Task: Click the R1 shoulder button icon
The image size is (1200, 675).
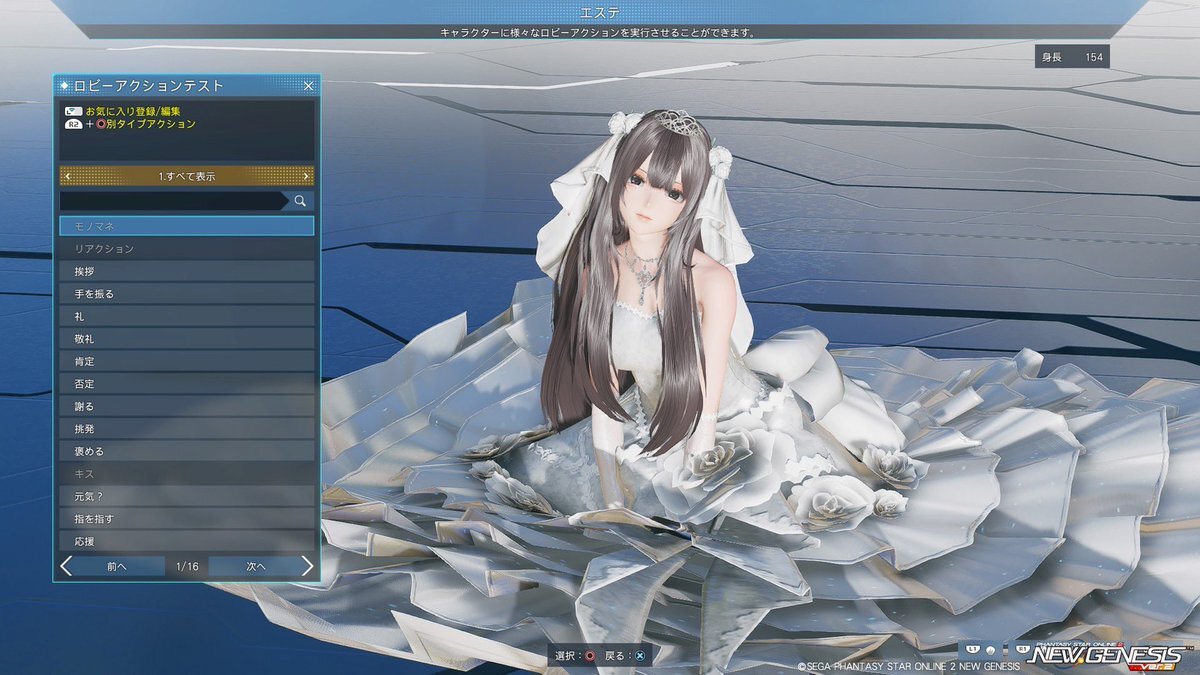Action: [1023, 649]
